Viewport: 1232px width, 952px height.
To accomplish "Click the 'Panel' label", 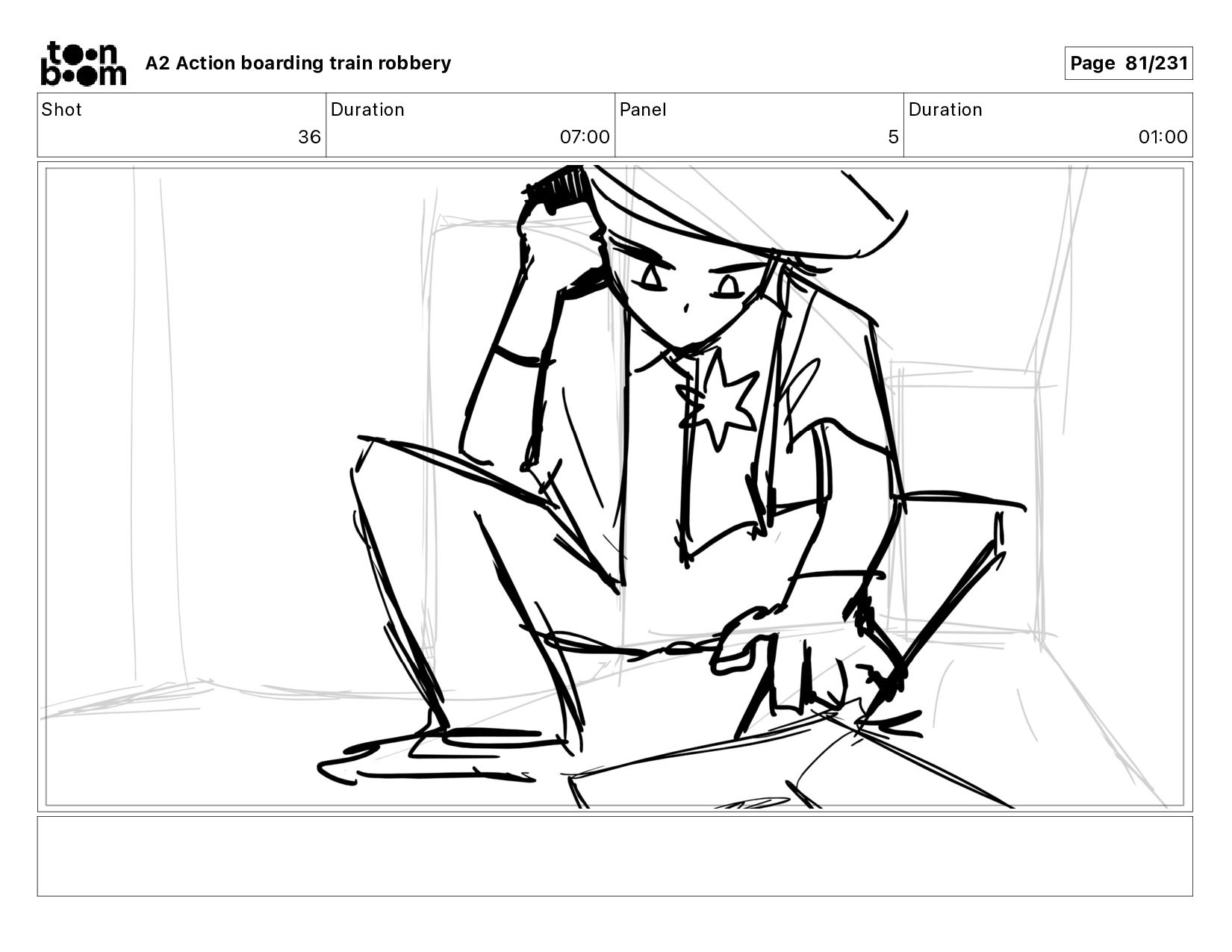I will coord(642,110).
